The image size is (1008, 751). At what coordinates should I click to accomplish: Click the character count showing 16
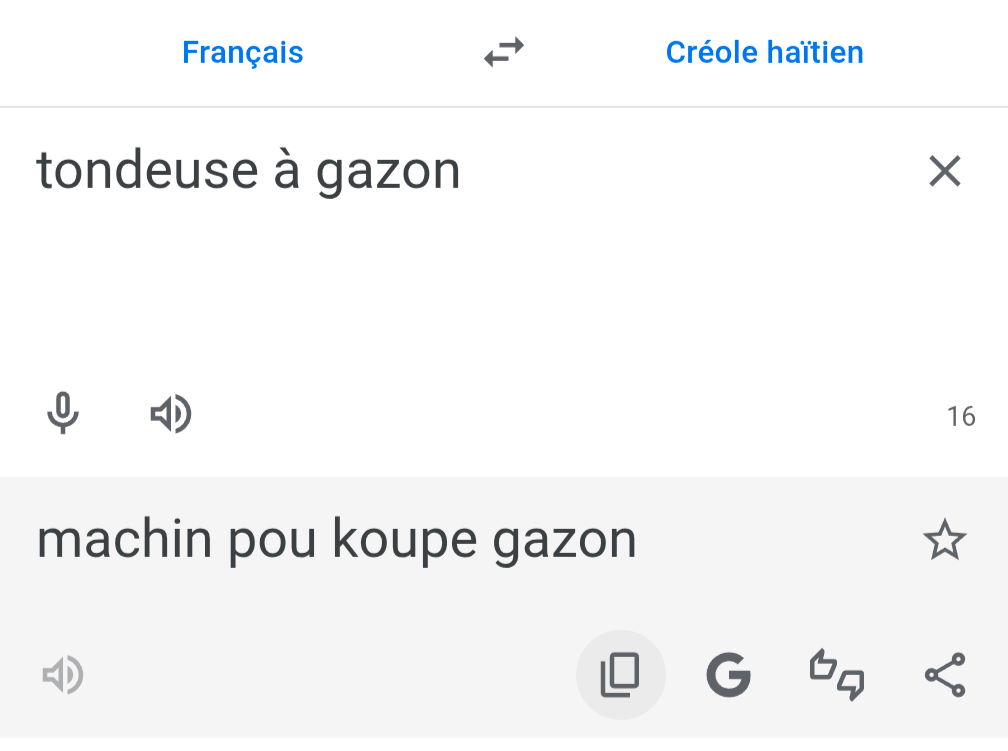point(961,416)
